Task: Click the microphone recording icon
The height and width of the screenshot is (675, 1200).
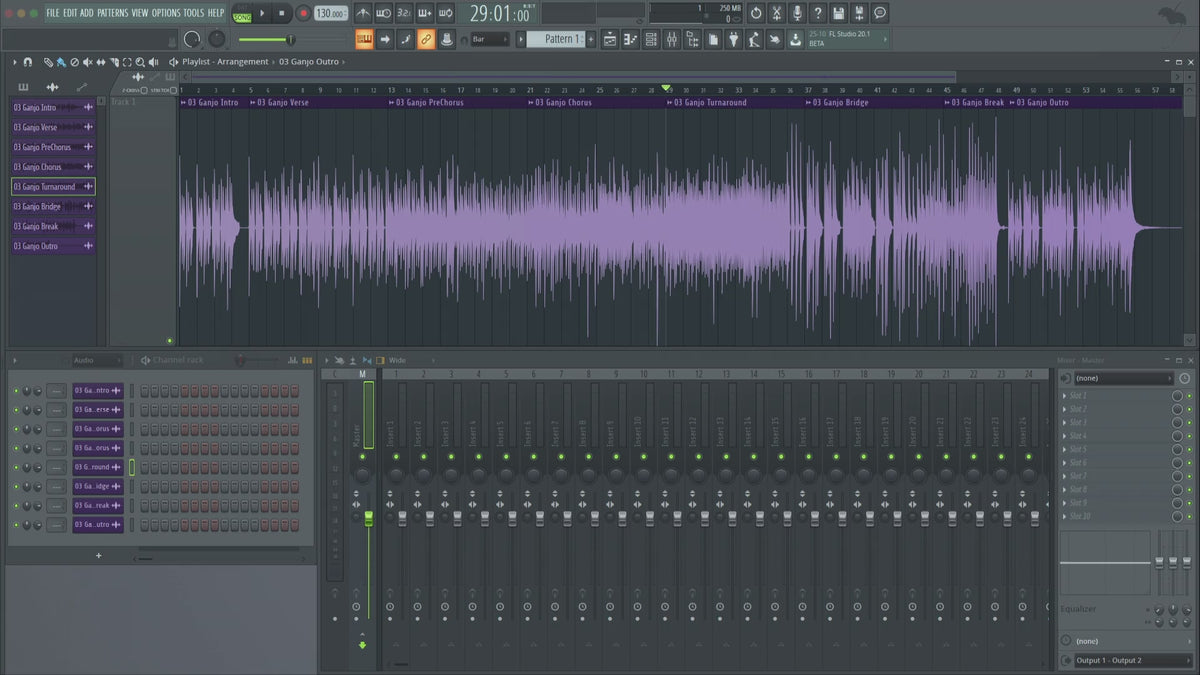Action: tap(797, 13)
